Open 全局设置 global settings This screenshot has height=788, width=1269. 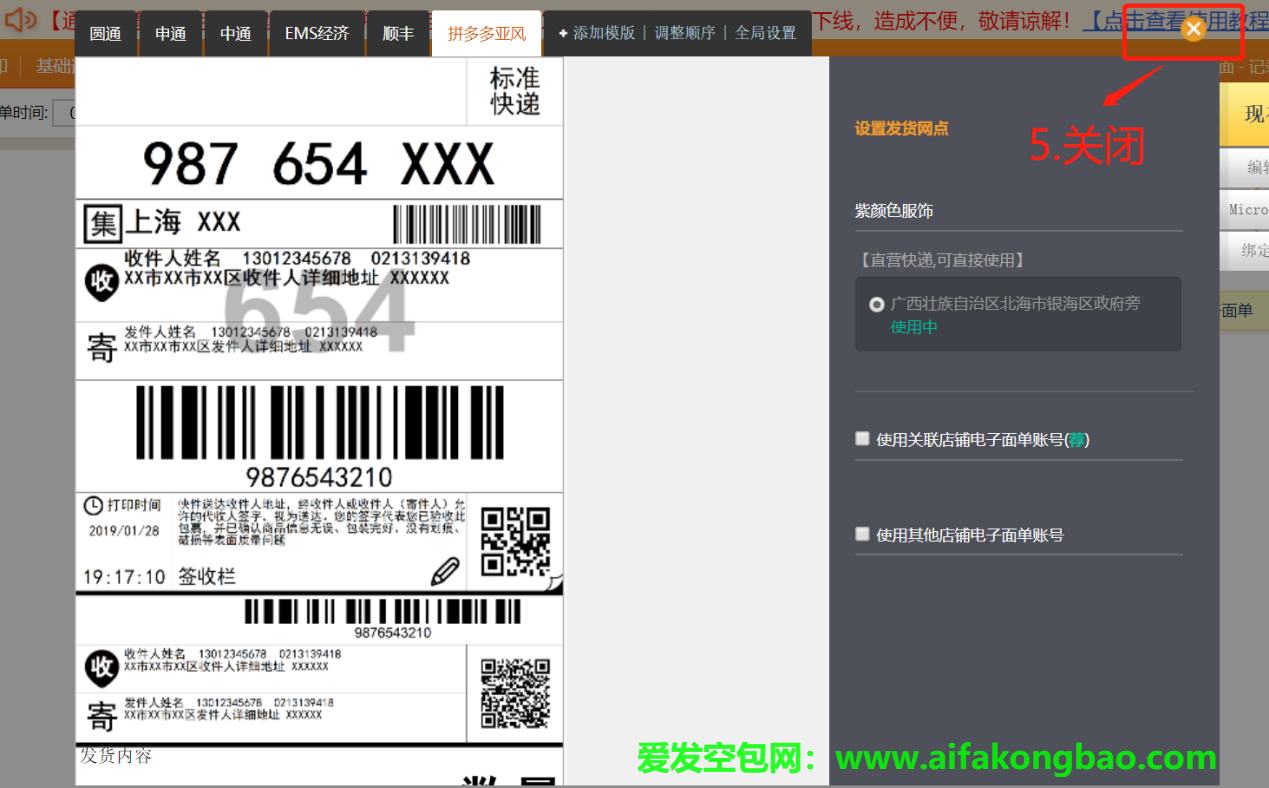pos(765,33)
